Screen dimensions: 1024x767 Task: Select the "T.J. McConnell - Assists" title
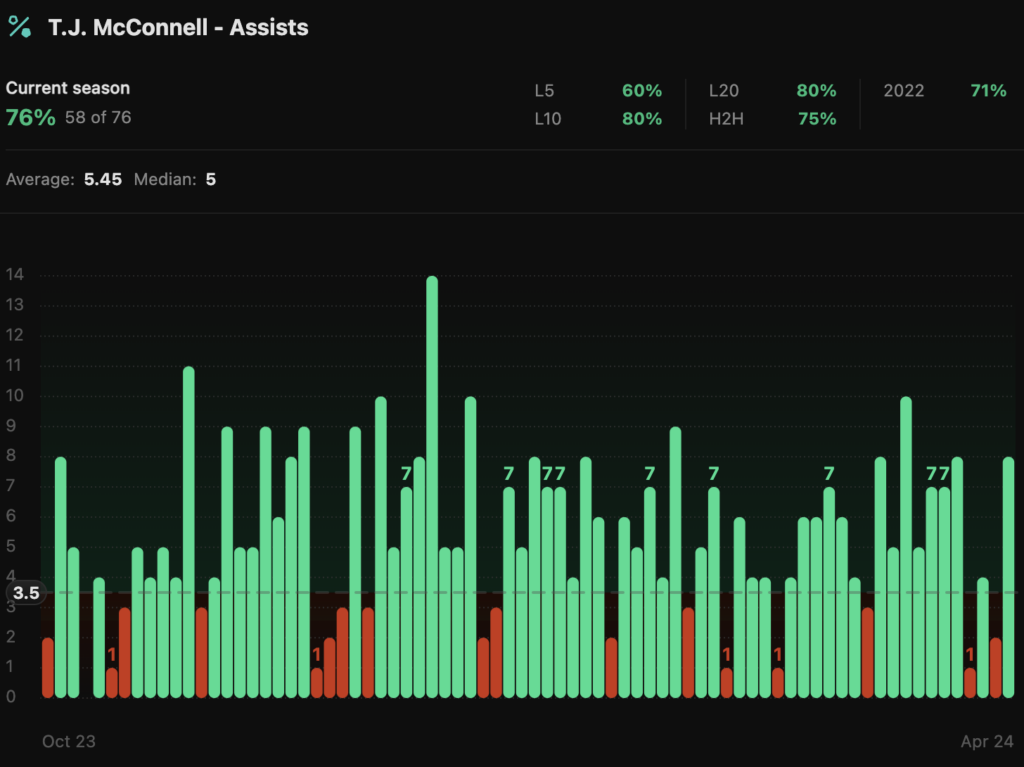[x=178, y=27]
